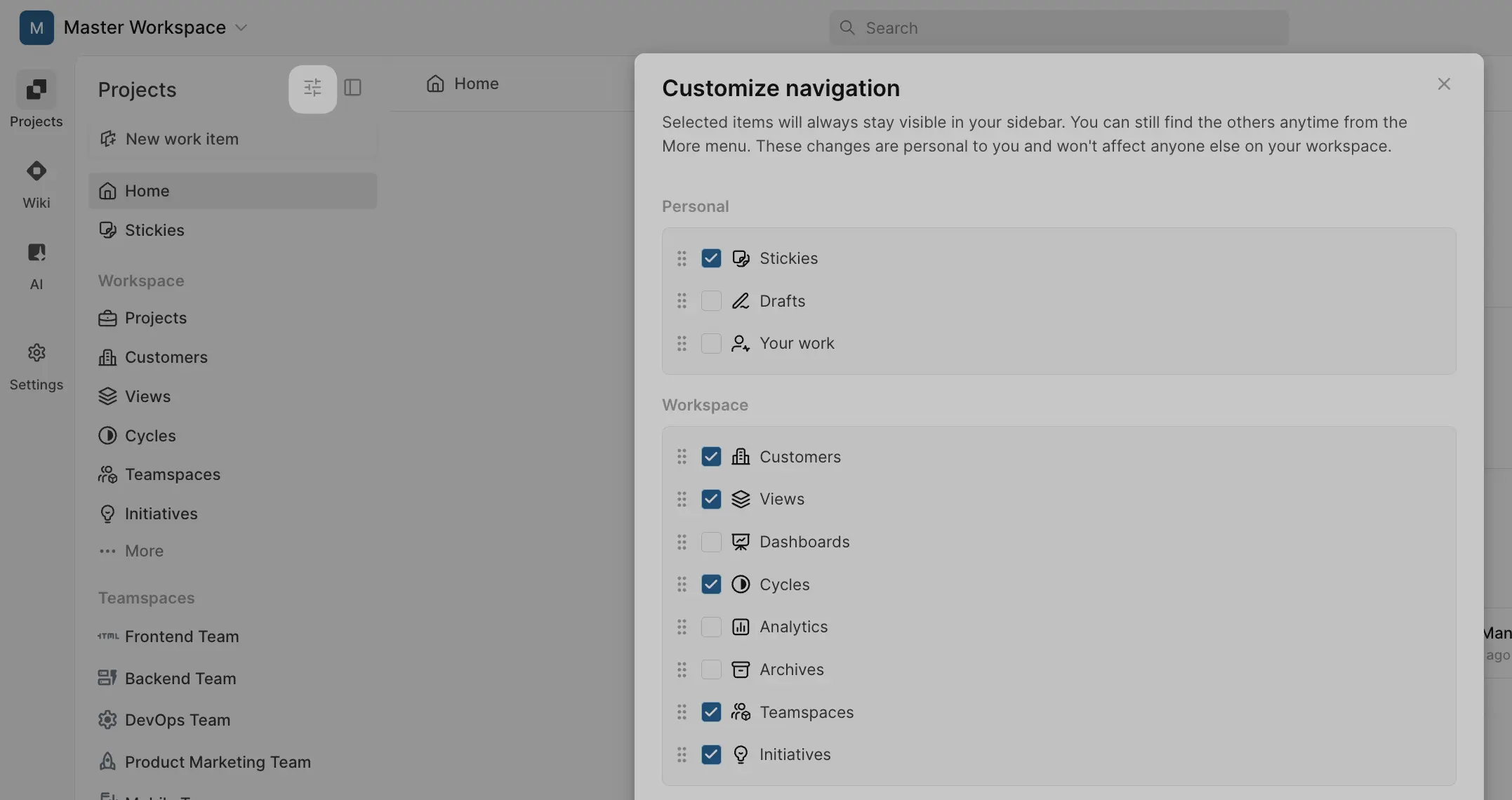Select Cycles in the Workspace sidebar list

(x=150, y=435)
